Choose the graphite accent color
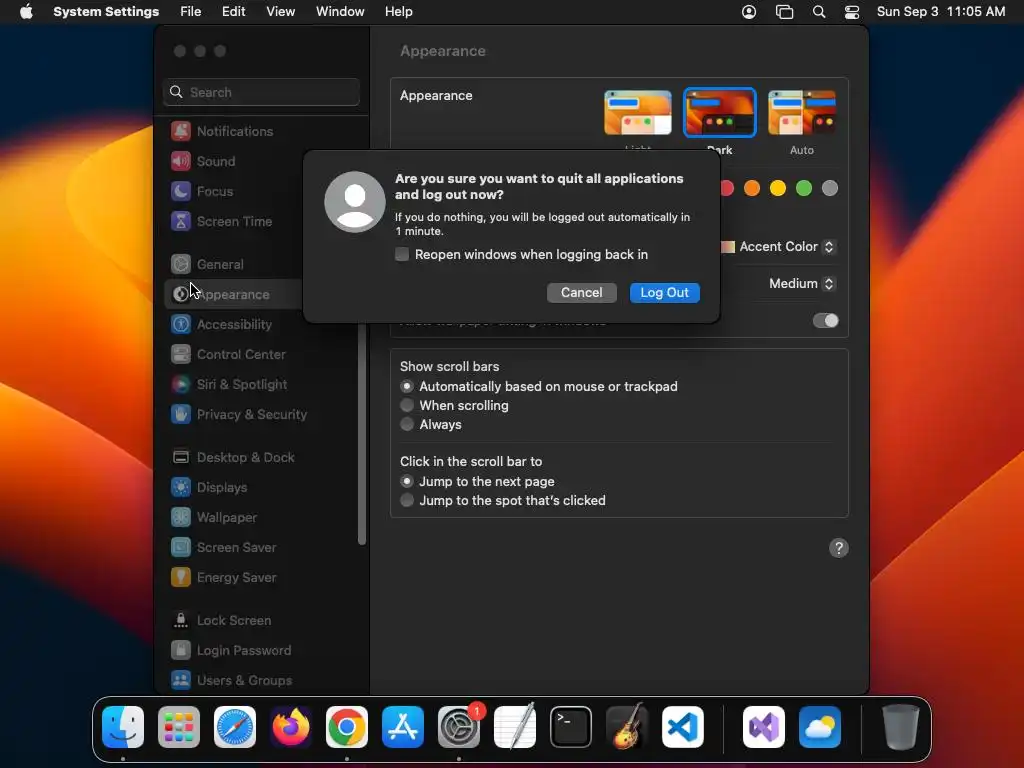The image size is (1024, 768). pos(829,188)
